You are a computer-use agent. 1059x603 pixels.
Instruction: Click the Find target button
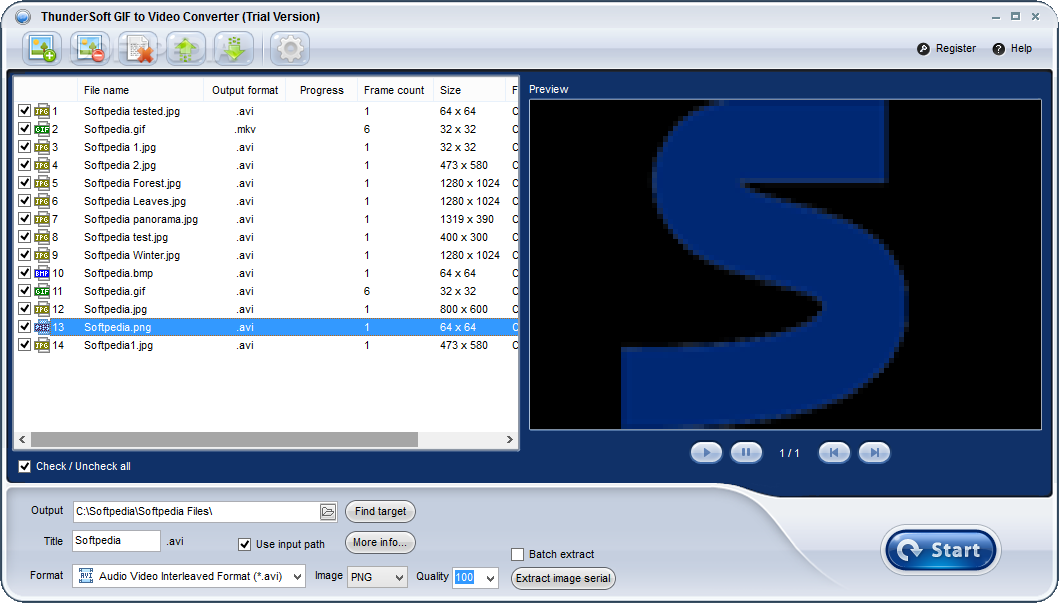(380, 511)
